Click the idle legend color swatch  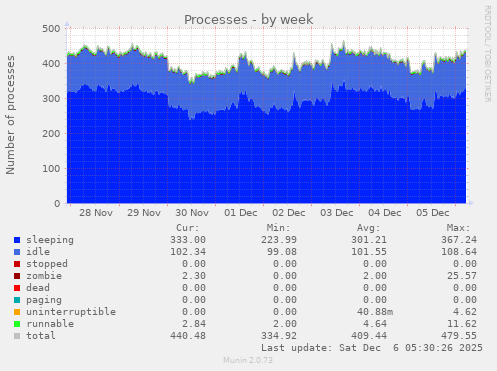click(x=17, y=252)
